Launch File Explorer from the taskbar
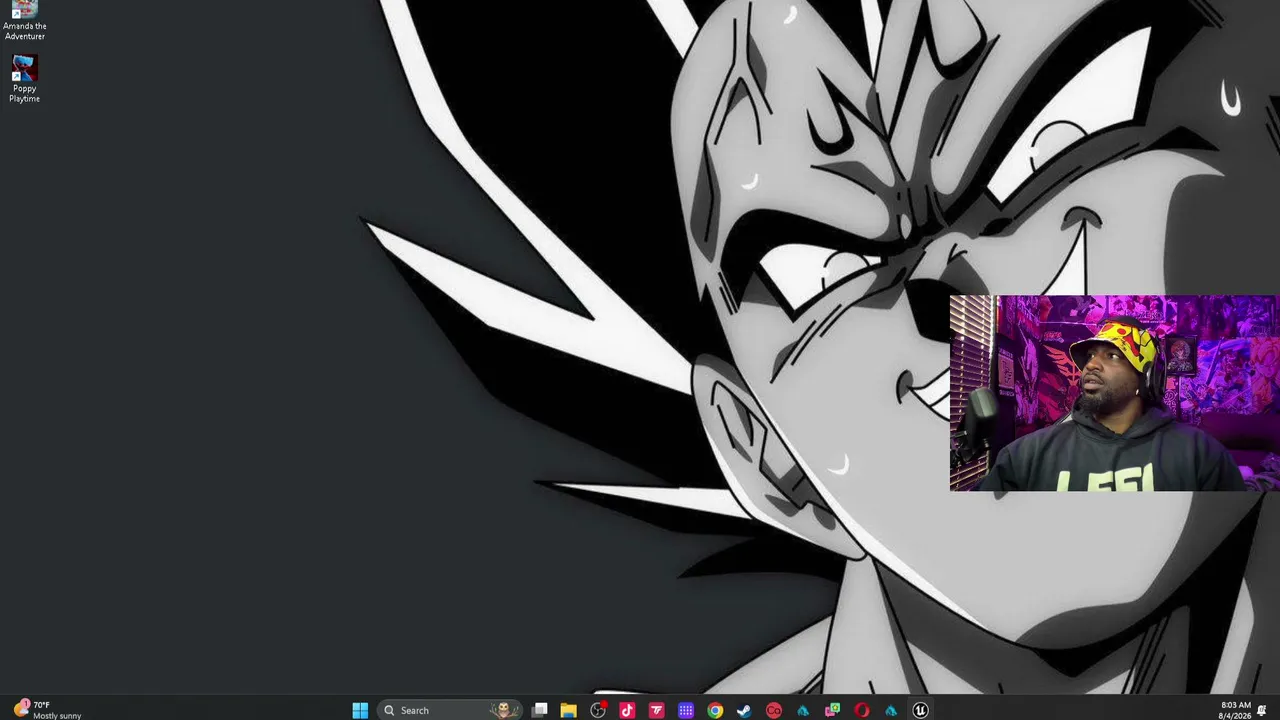Image resolution: width=1280 pixels, height=720 pixels. 569,710
